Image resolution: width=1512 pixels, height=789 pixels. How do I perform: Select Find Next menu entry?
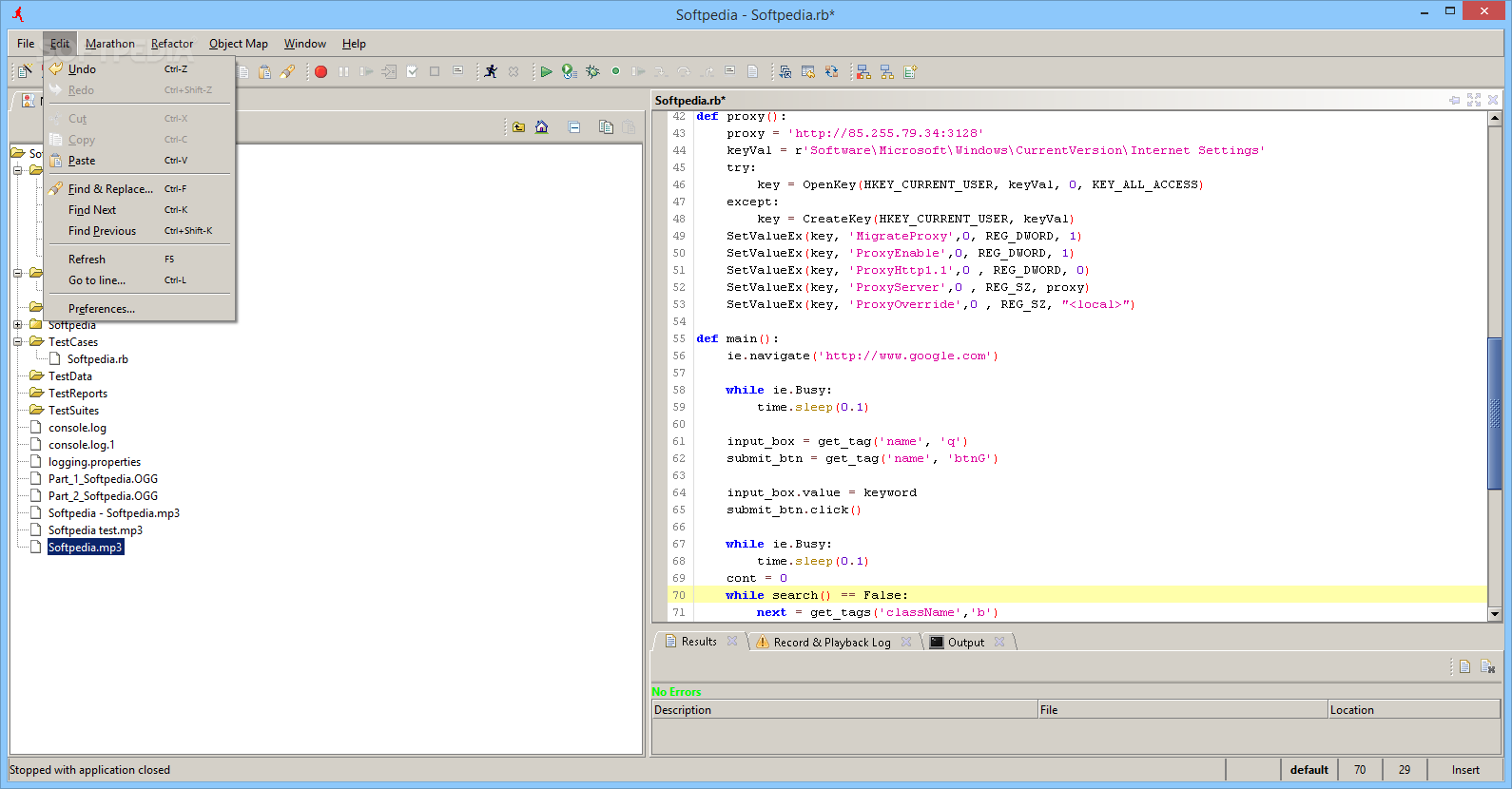point(140,210)
